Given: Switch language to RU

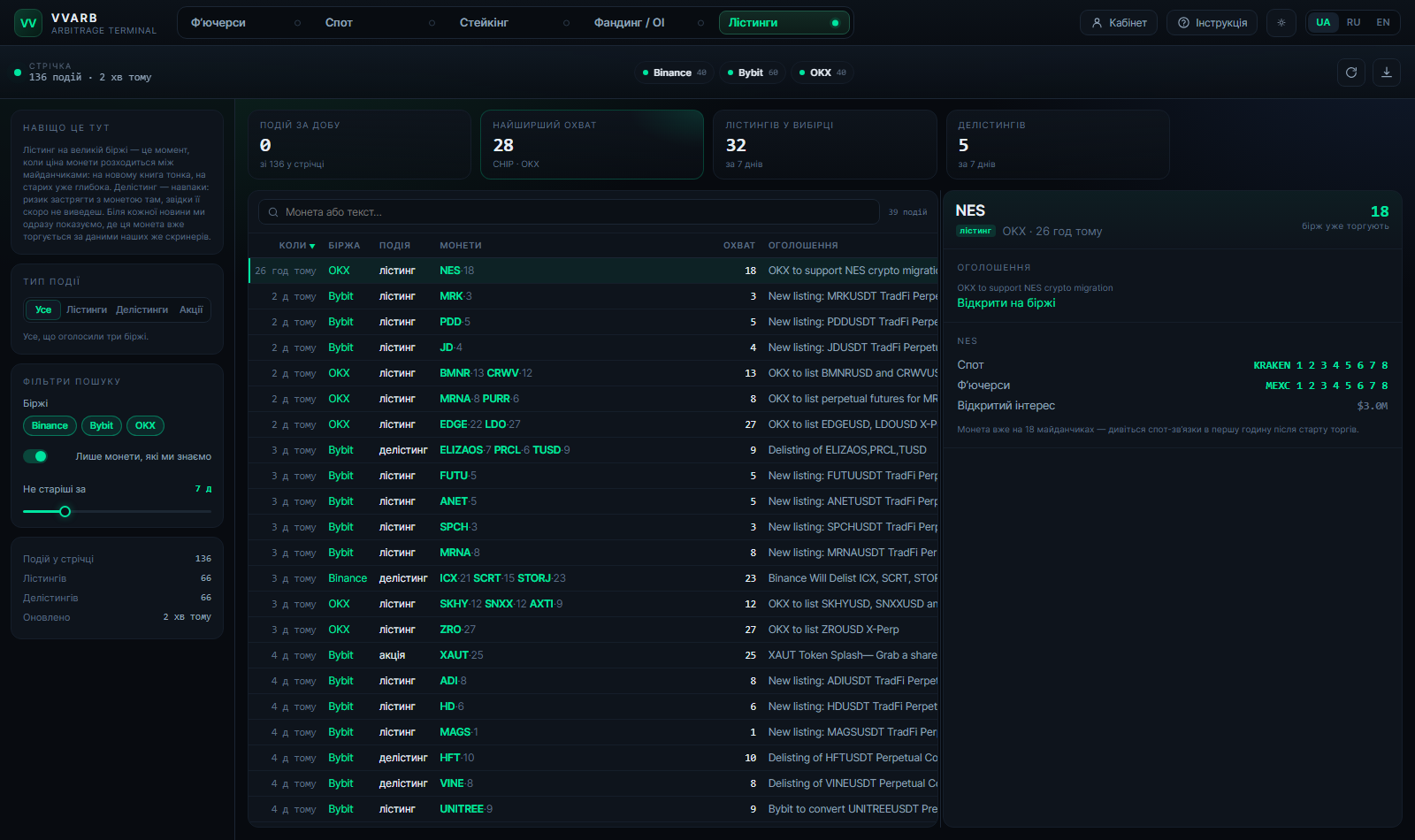Looking at the screenshot, I should (1353, 23).
